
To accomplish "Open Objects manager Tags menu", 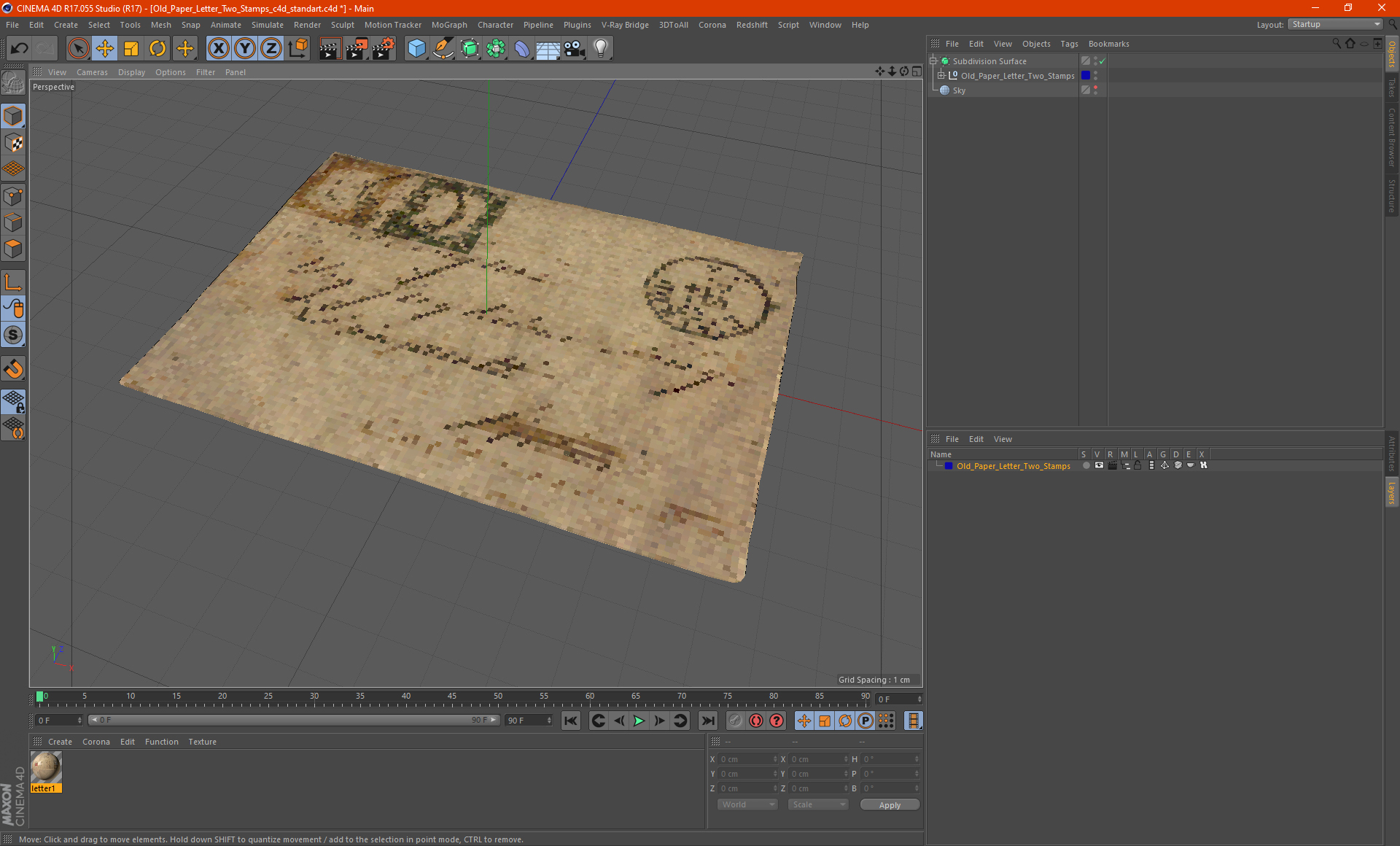I will (x=1069, y=44).
